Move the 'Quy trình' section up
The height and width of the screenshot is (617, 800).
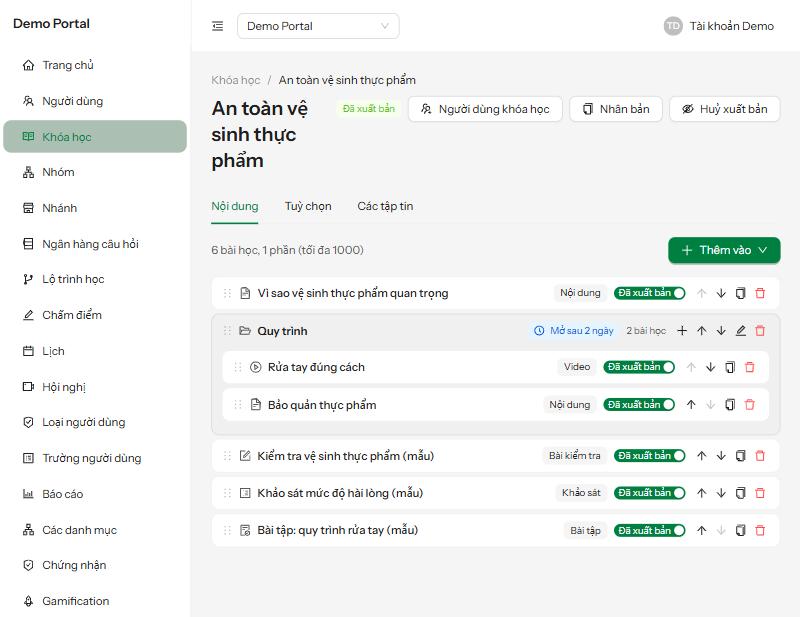point(702,331)
